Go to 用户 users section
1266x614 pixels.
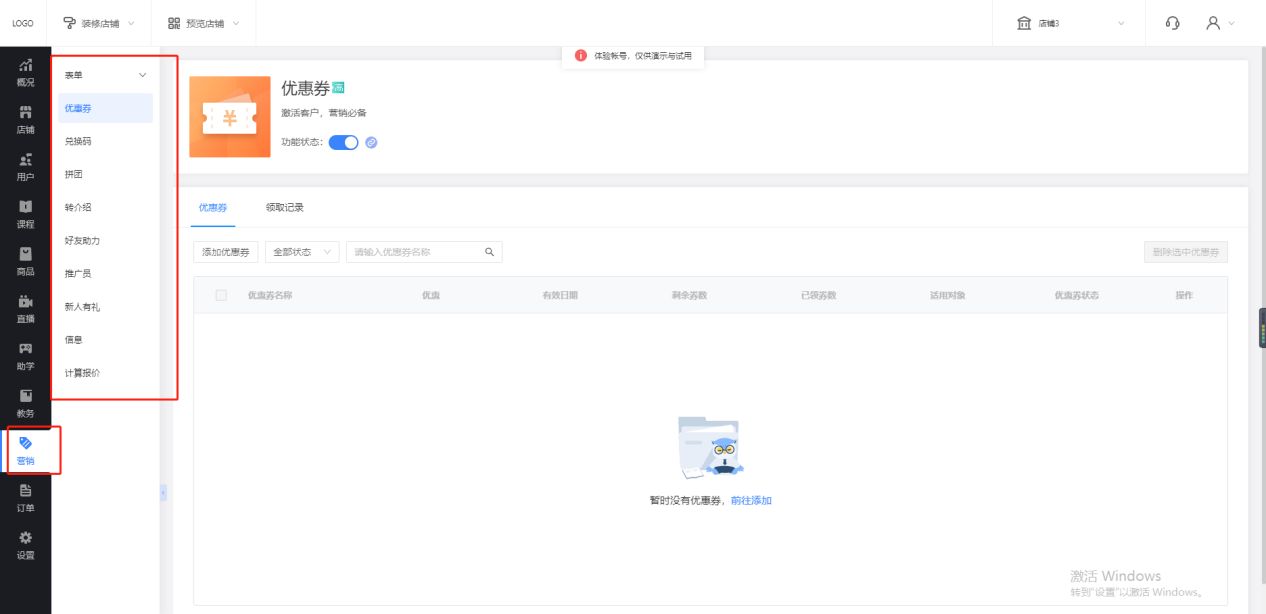click(25, 166)
